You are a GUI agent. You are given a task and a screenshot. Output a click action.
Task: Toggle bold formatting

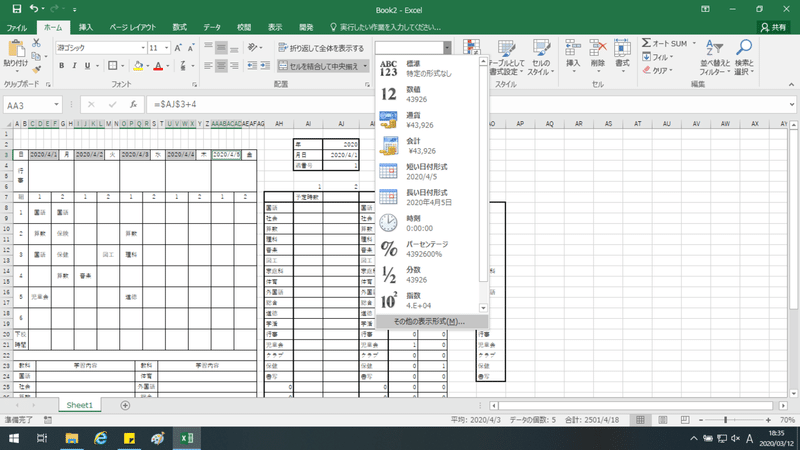[x=62, y=66]
